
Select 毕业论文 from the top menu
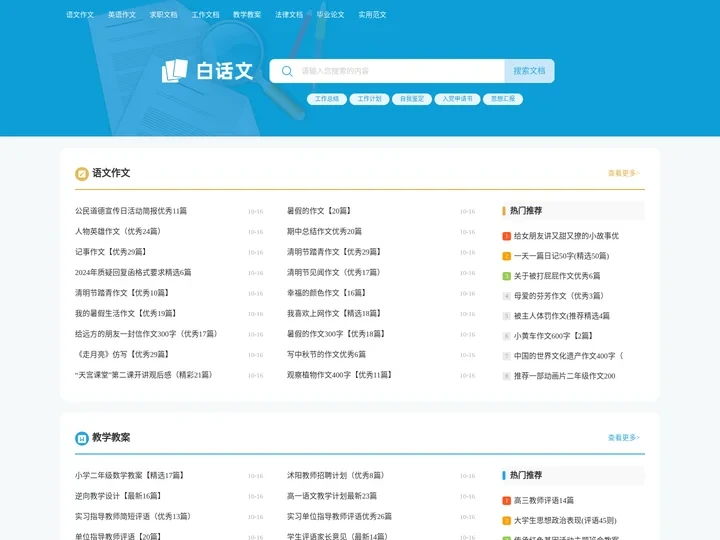click(330, 15)
